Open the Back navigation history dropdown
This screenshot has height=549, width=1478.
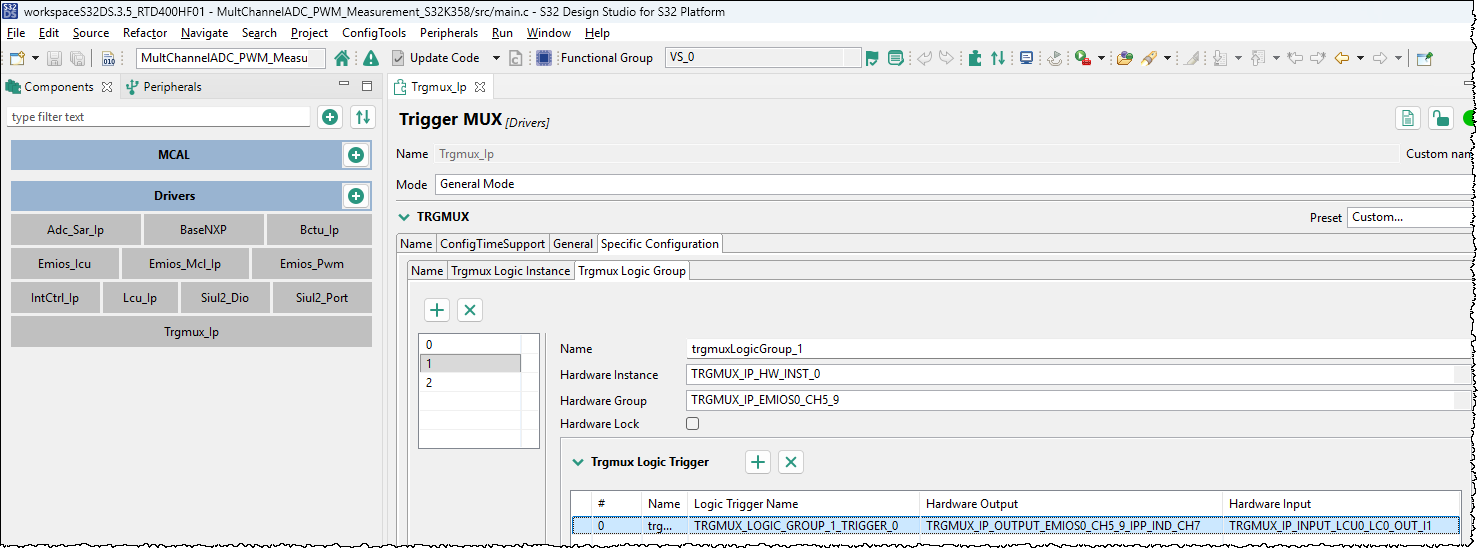[x=1360, y=58]
